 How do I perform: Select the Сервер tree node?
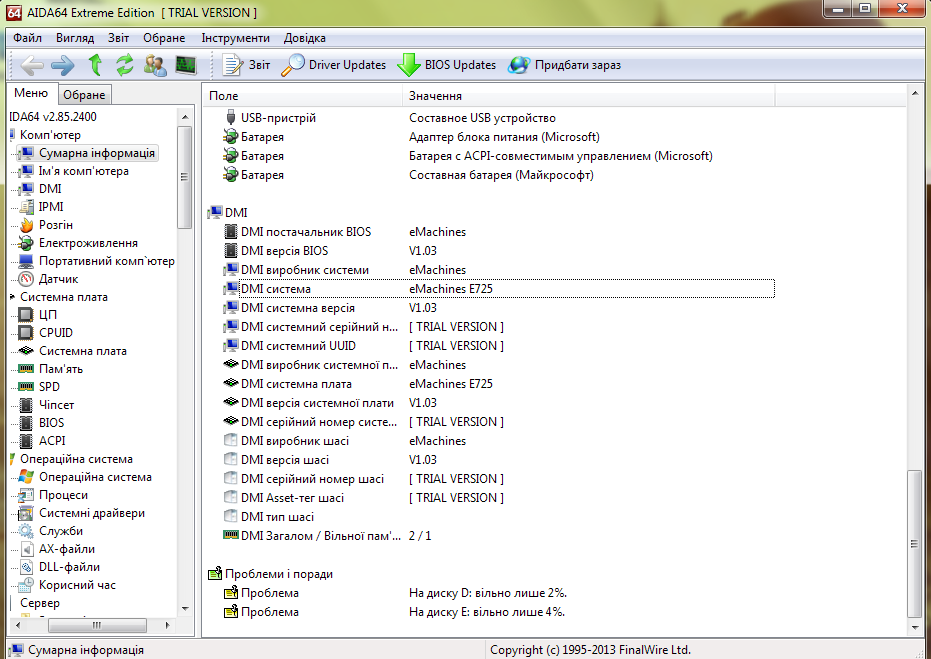coord(40,603)
